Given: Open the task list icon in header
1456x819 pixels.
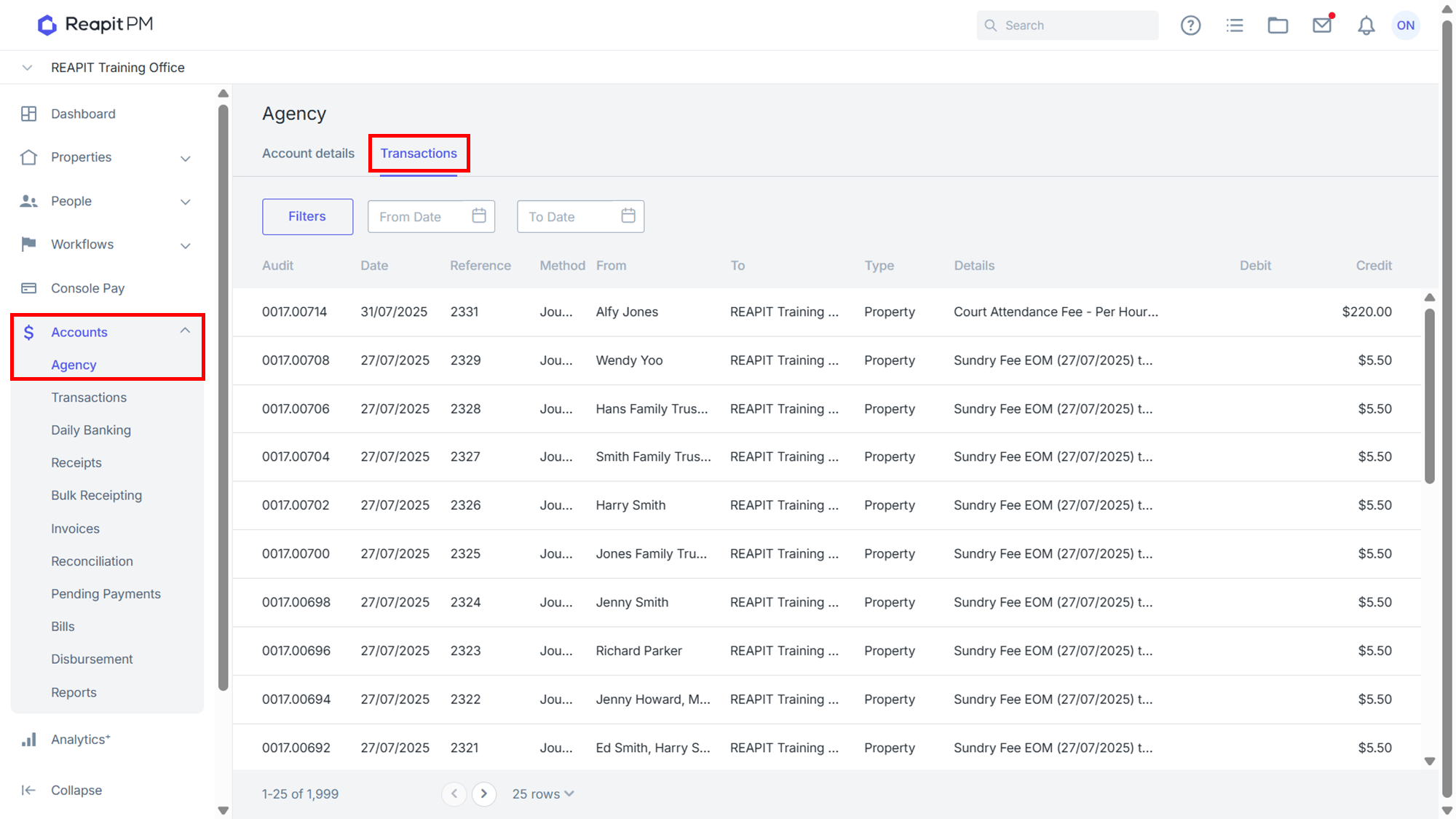Looking at the screenshot, I should (x=1235, y=25).
